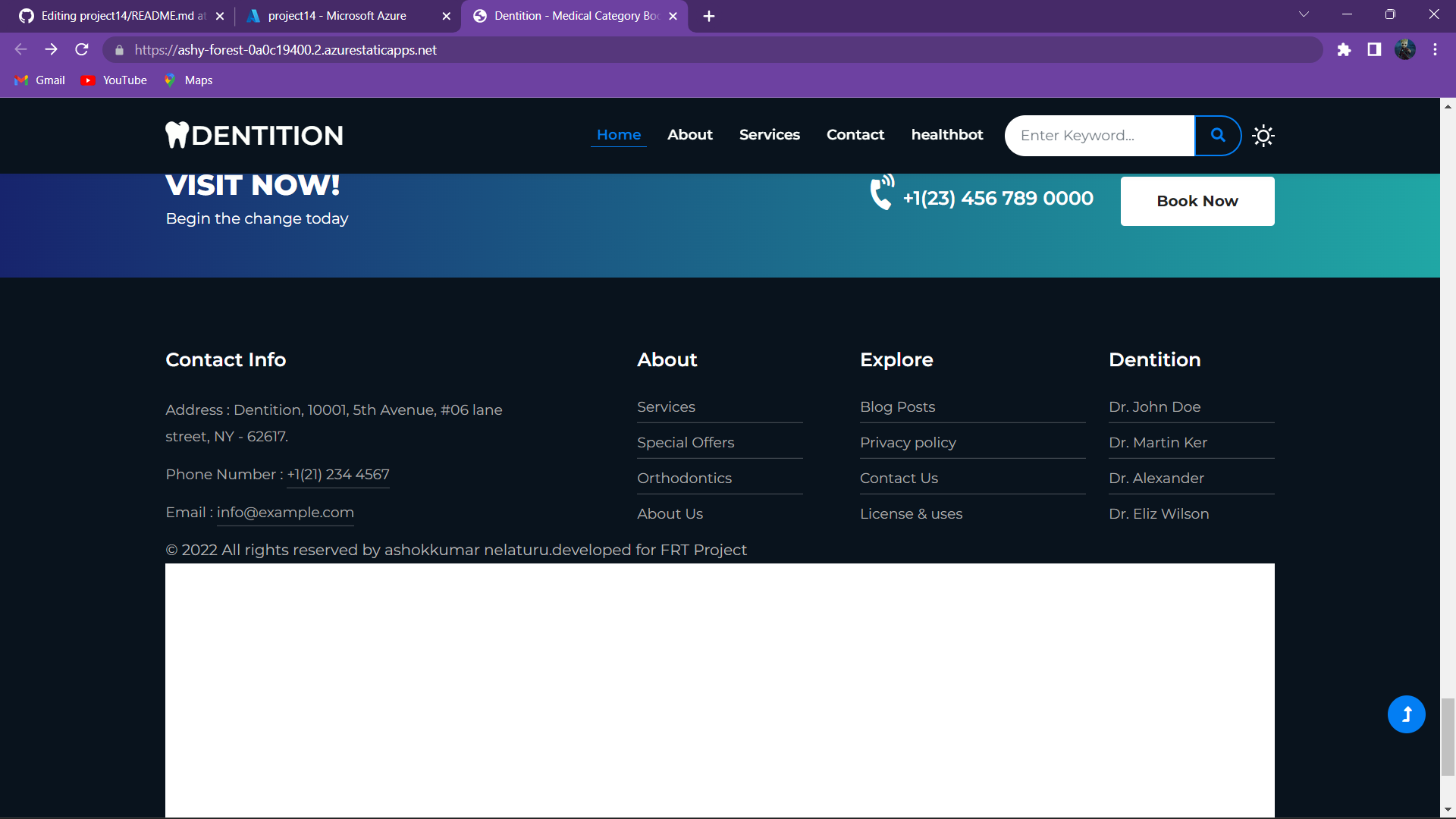Screen dimensions: 1456x819
Task: Switch to project14 Microsoft Azure tab
Action: click(337, 16)
